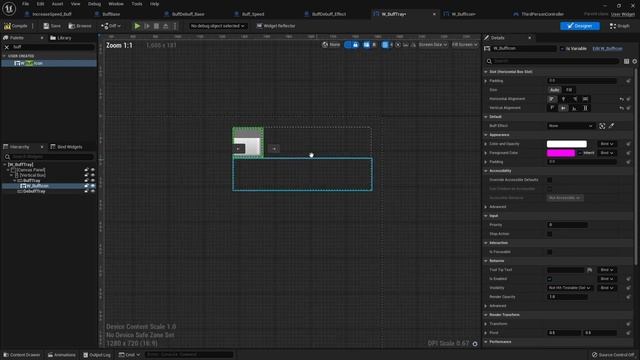Image resolution: width=640 pixels, height=360 pixels.
Task: Collapse the W_BuffTray root node
Action: pos(4,164)
